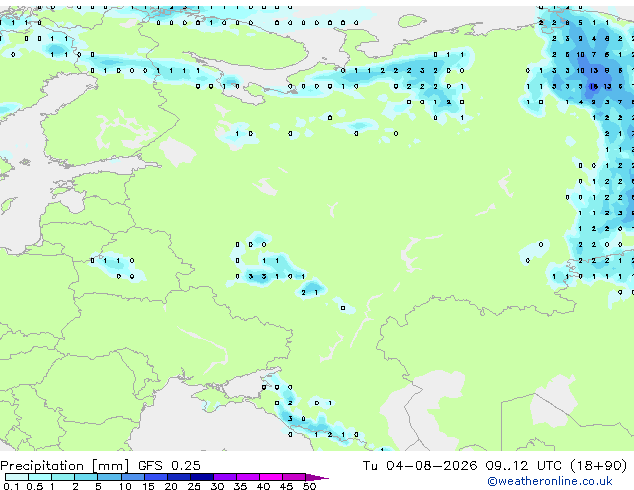Choose the 5–10 mm legend color box
Screen dimensions: 634x490
109,477
